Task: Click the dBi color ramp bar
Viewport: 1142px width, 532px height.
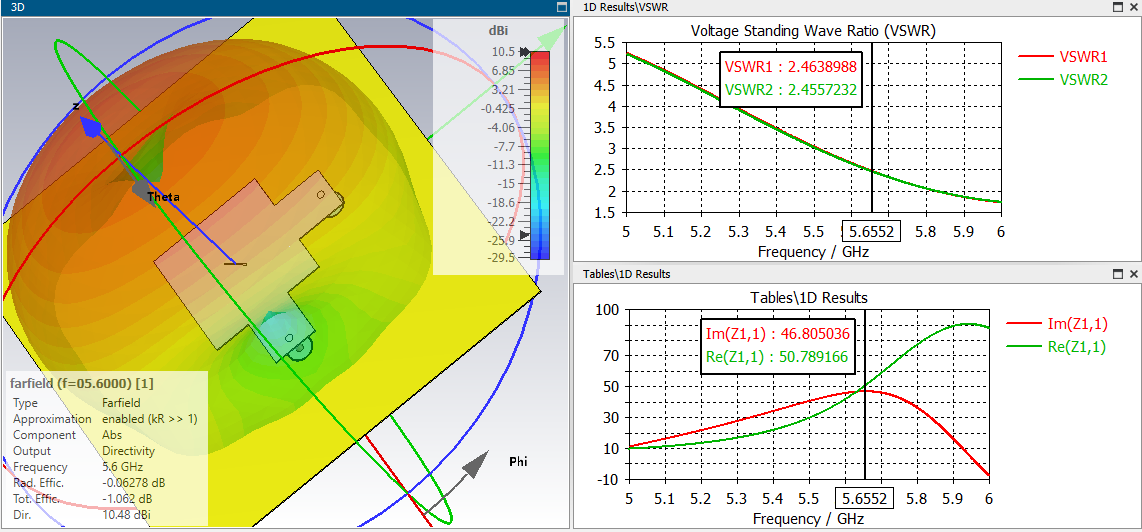Action: pyautogui.click(x=540, y=155)
